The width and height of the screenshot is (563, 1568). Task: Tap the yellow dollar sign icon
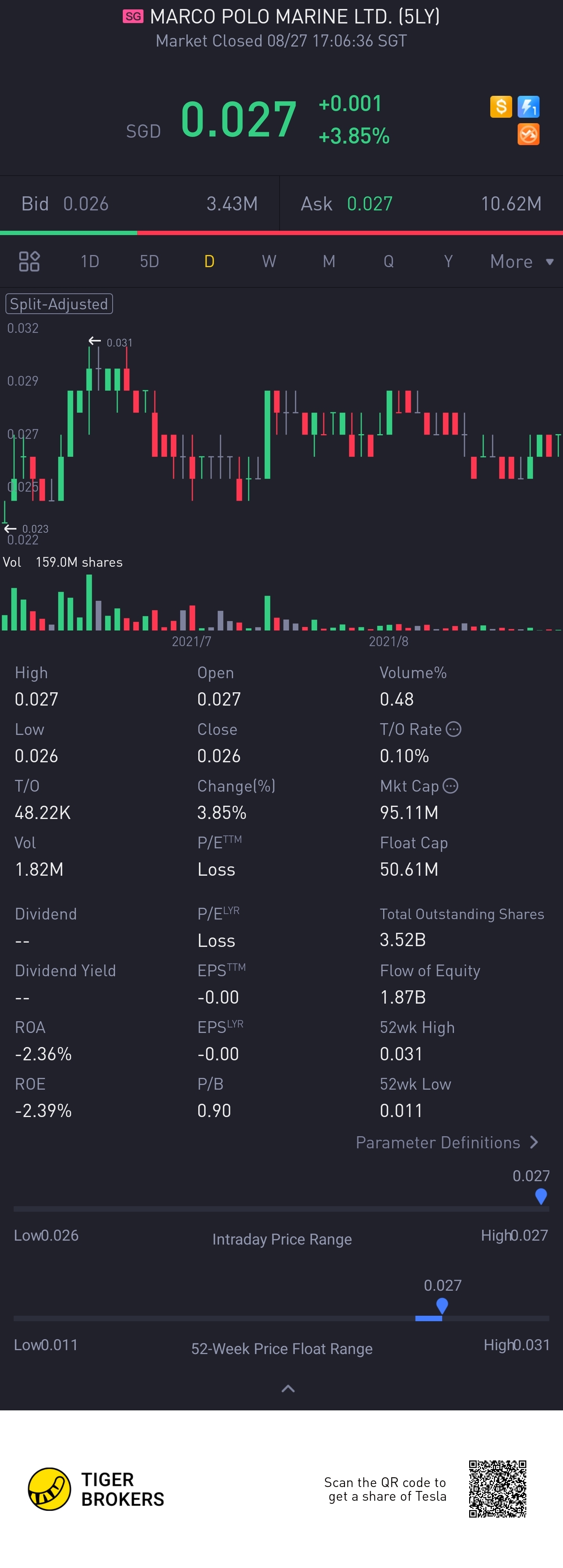501,107
